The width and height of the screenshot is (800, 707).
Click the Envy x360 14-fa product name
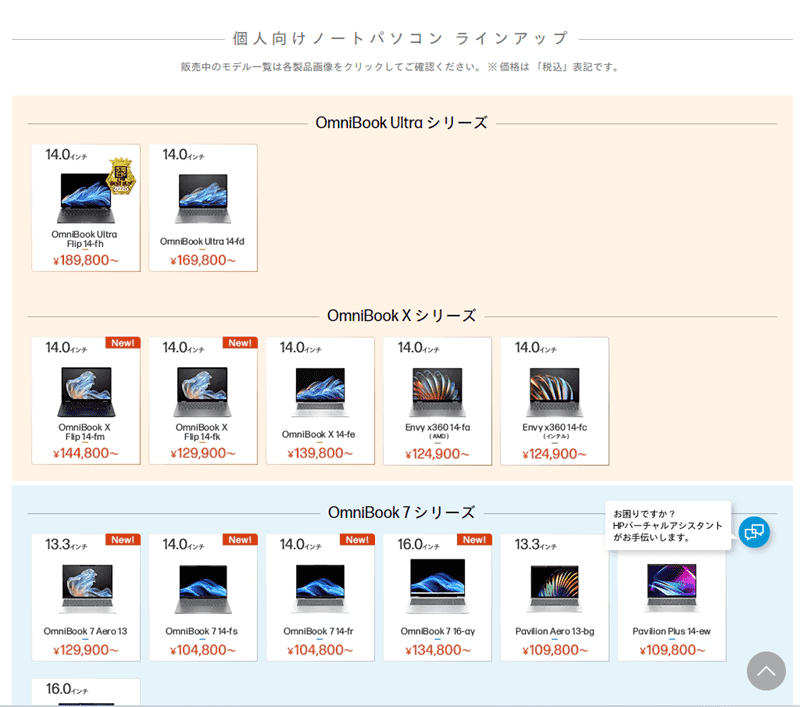click(x=438, y=427)
